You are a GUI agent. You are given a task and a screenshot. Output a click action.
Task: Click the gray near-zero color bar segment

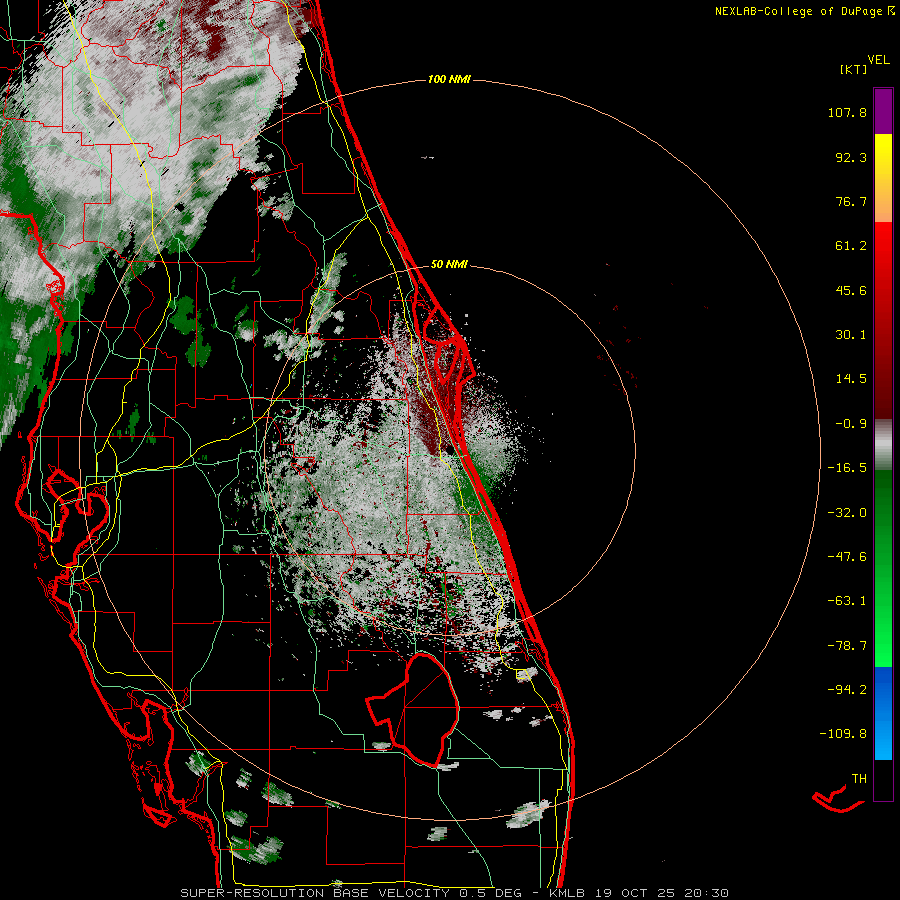coord(883,445)
